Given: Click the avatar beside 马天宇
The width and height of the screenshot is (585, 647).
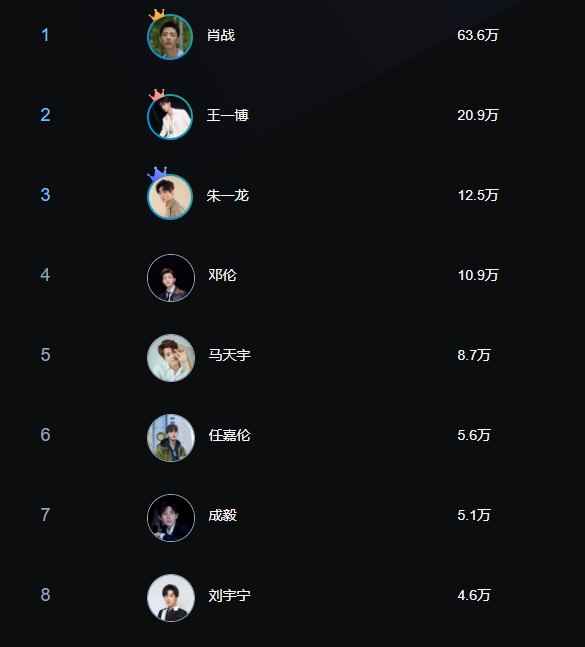Looking at the screenshot, I should 171,358.
